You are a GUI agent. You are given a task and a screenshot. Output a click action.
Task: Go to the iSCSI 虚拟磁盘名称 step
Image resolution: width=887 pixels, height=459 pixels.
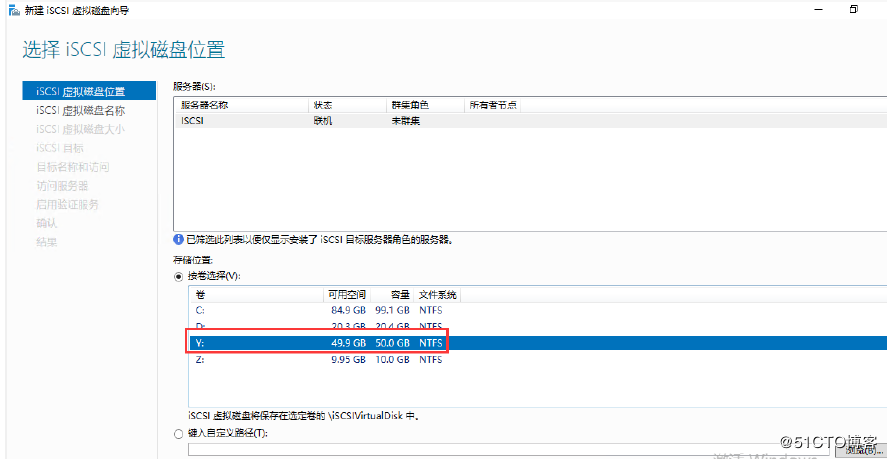coord(81,110)
